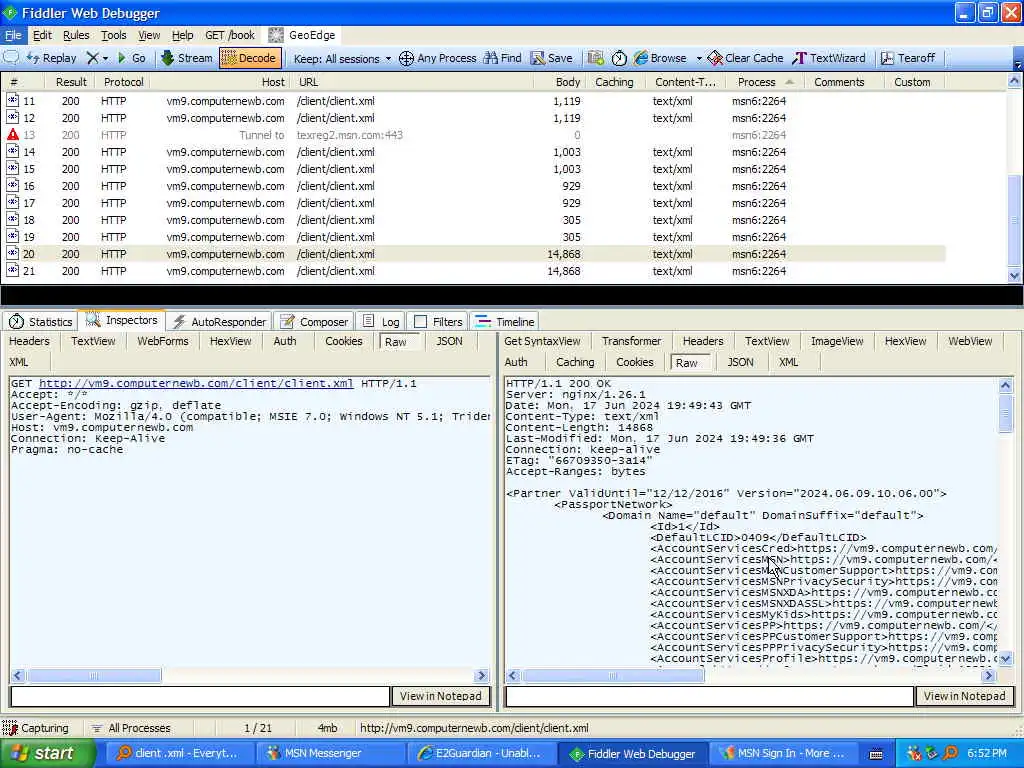1024x768 pixels.
Task: Click request pane View in Notepad
Action: 440,696
